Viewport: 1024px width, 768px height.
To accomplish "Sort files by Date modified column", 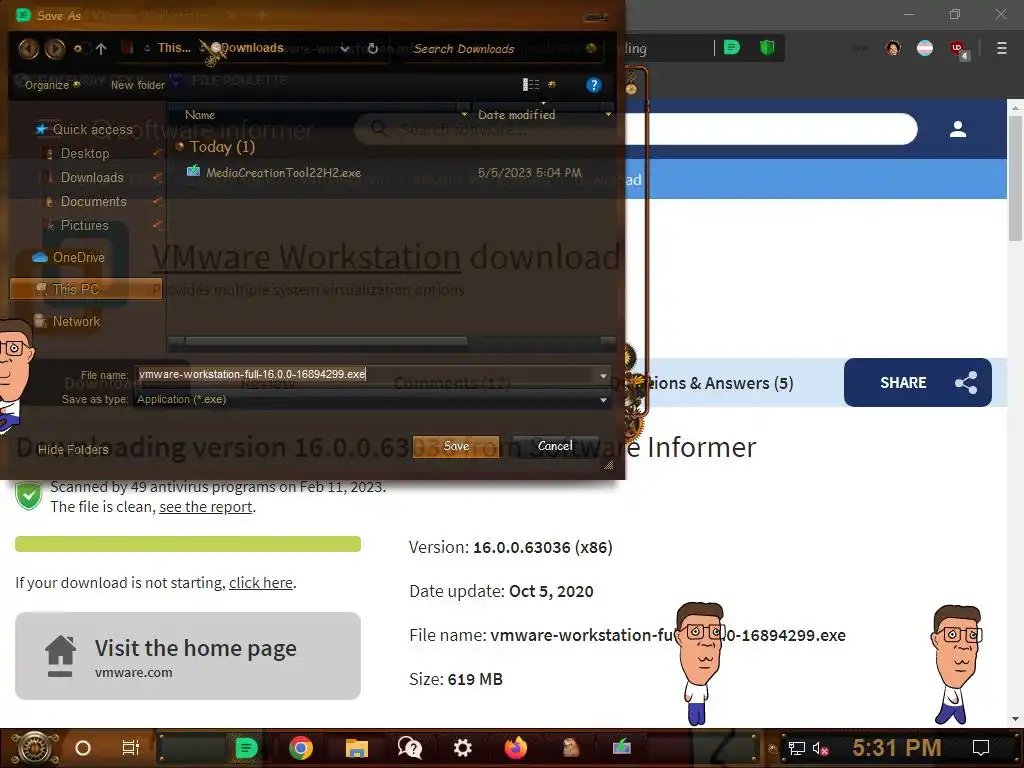I will [x=516, y=115].
